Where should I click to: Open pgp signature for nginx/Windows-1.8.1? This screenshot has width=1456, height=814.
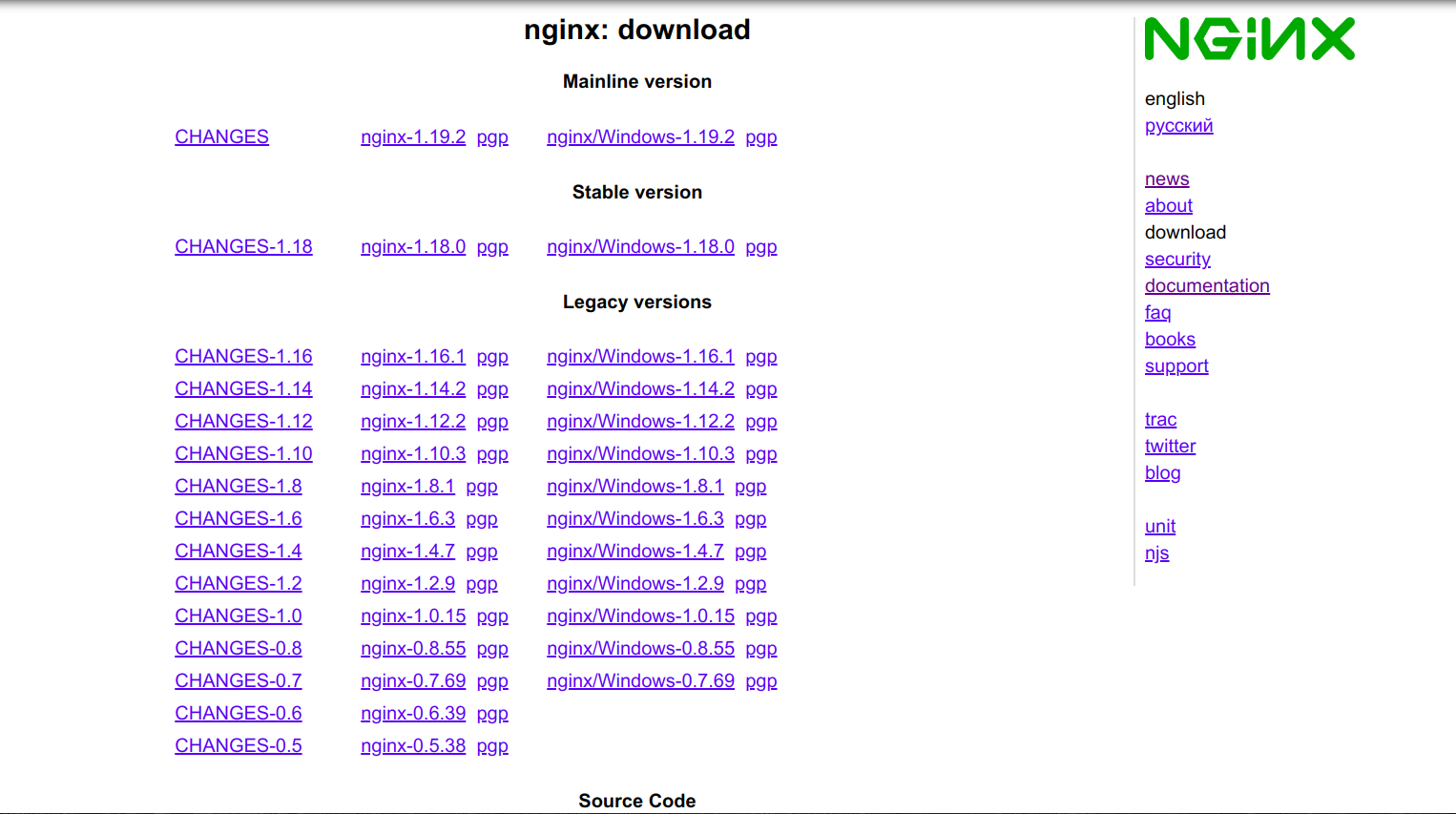(x=751, y=487)
